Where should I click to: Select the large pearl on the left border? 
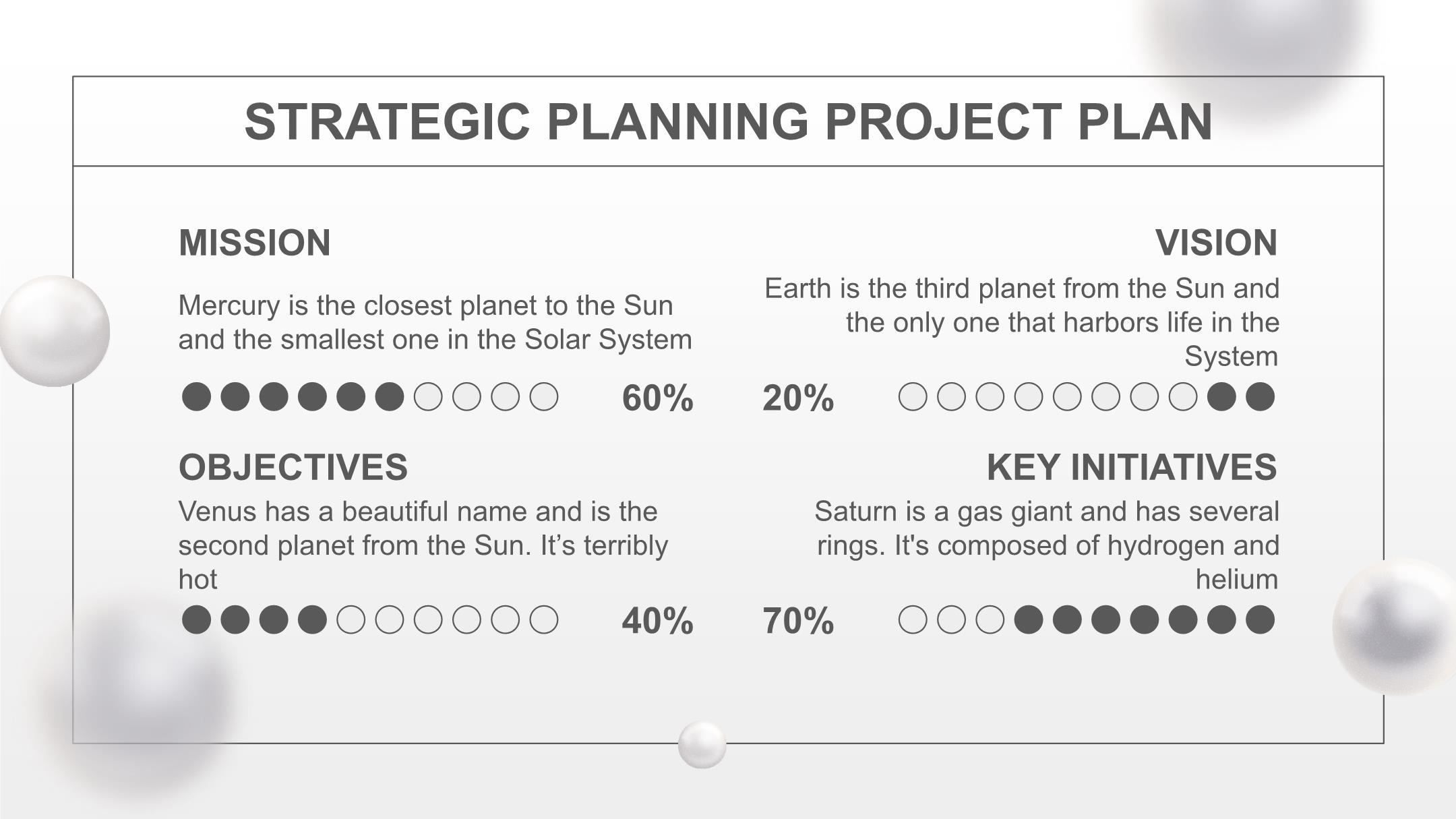pos(55,330)
